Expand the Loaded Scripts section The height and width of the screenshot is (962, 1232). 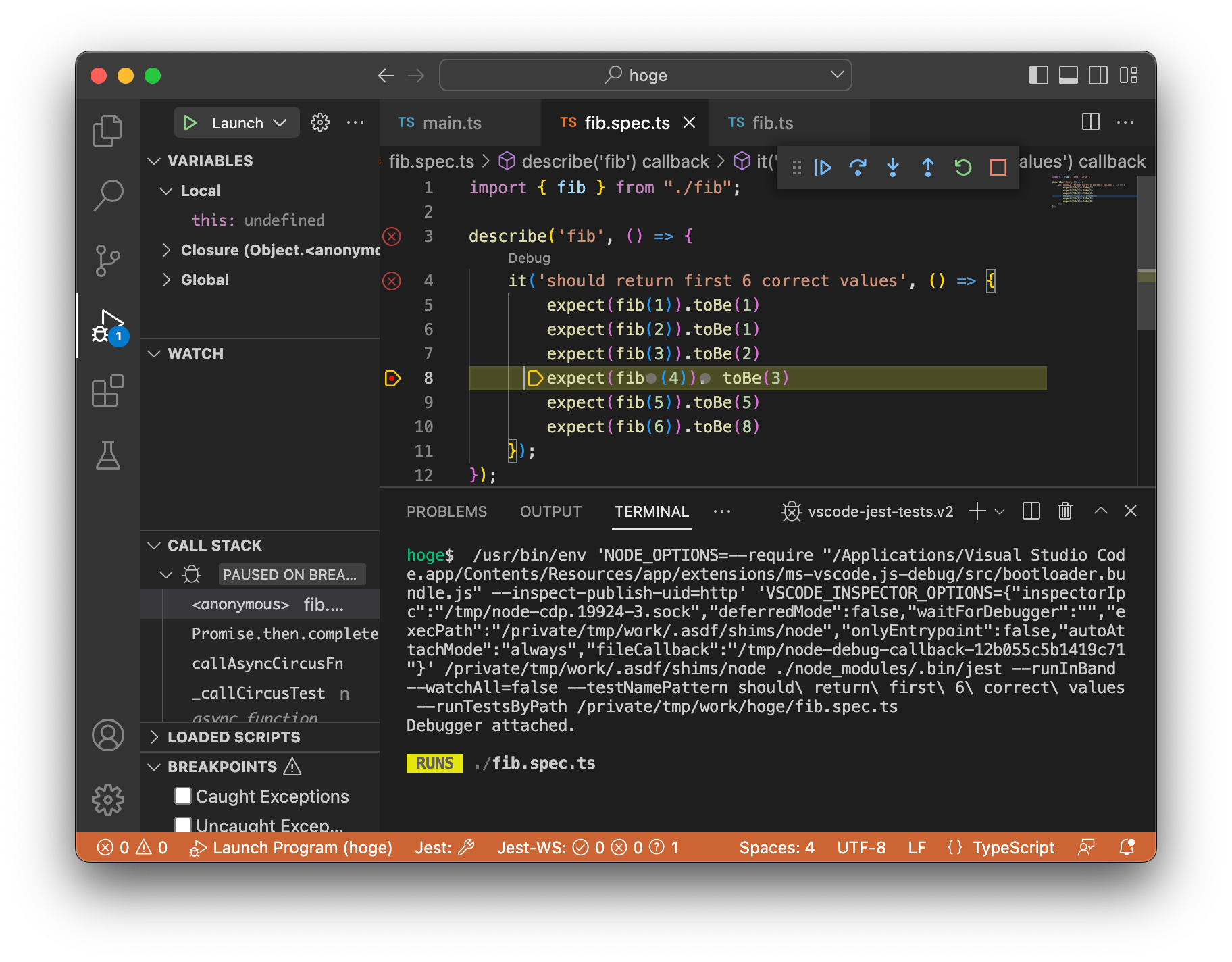[234, 737]
